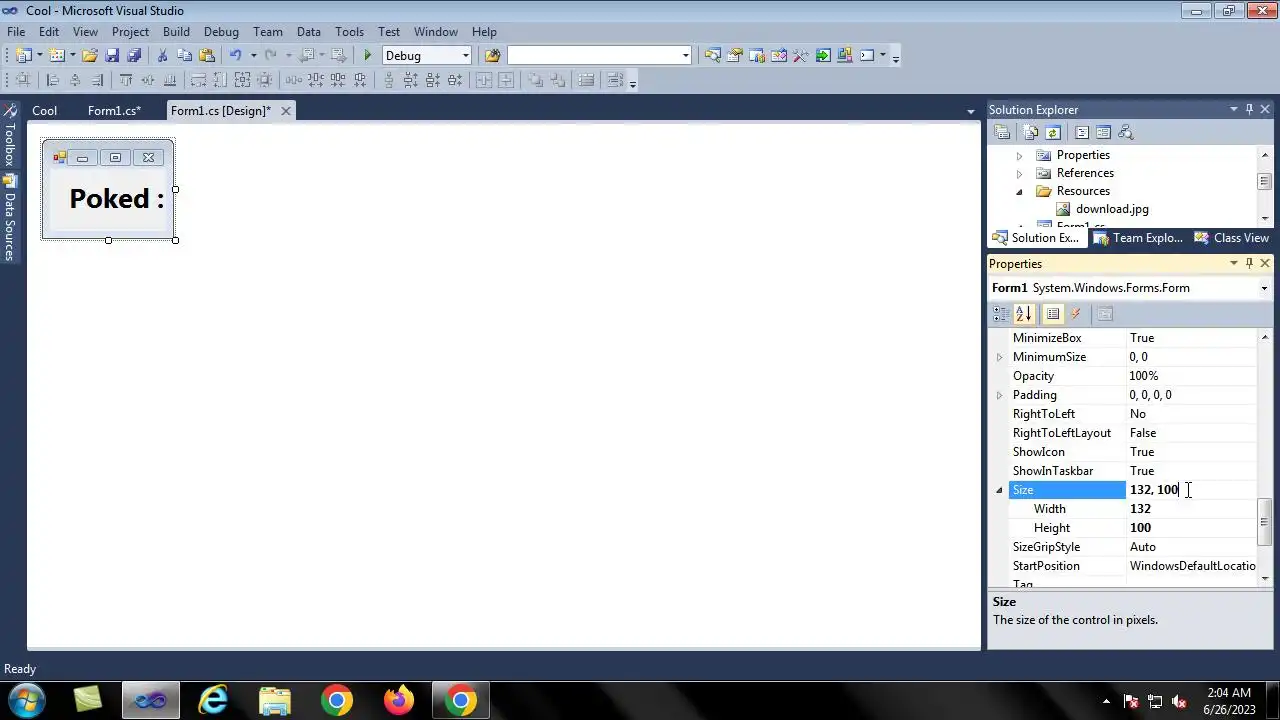Click Show All Files in Solution Explorer
Viewport: 1280px width, 720px height.
click(1030, 133)
